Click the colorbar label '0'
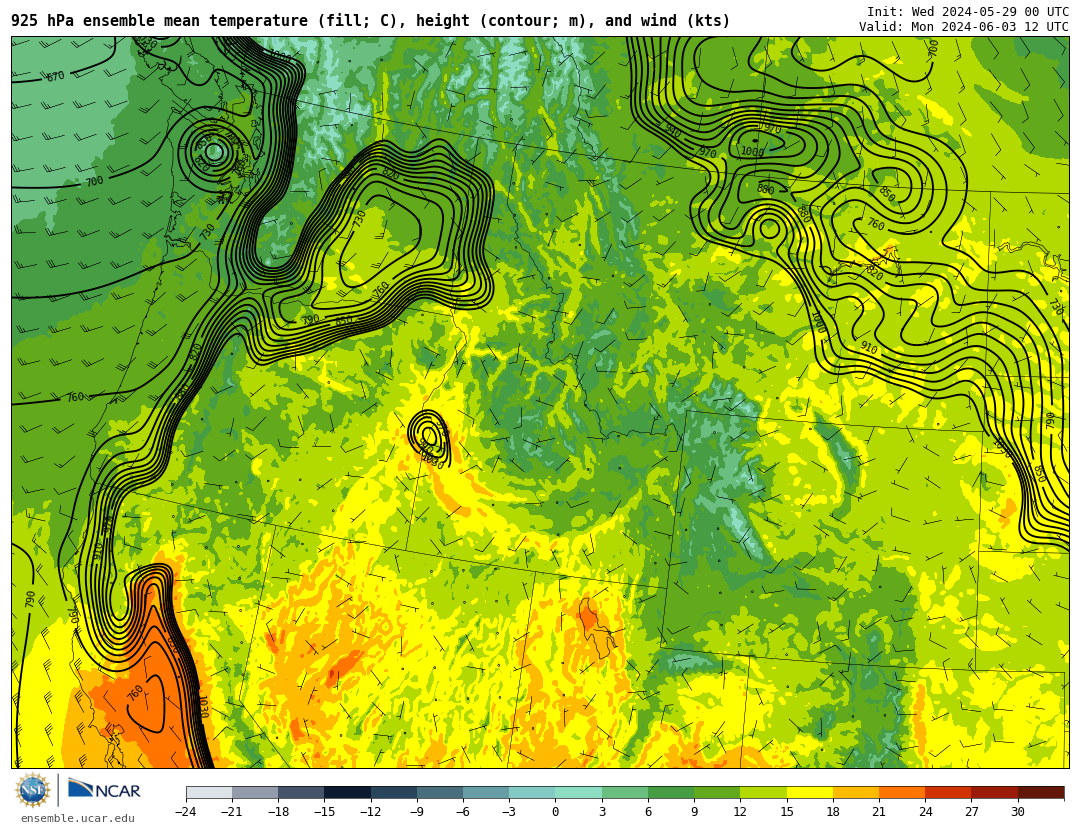The height and width of the screenshot is (831, 1080). pos(556,812)
